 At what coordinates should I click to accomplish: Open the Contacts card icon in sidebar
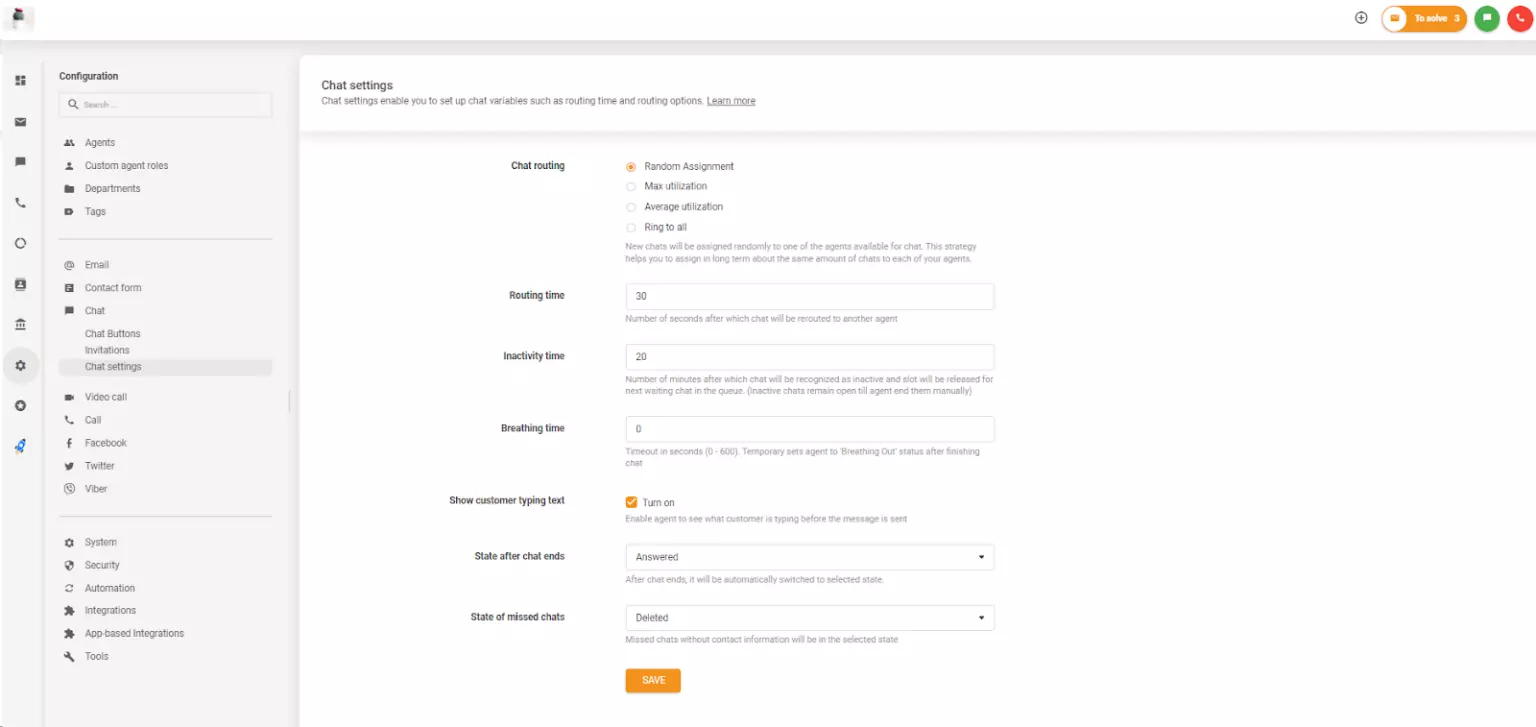(x=20, y=284)
